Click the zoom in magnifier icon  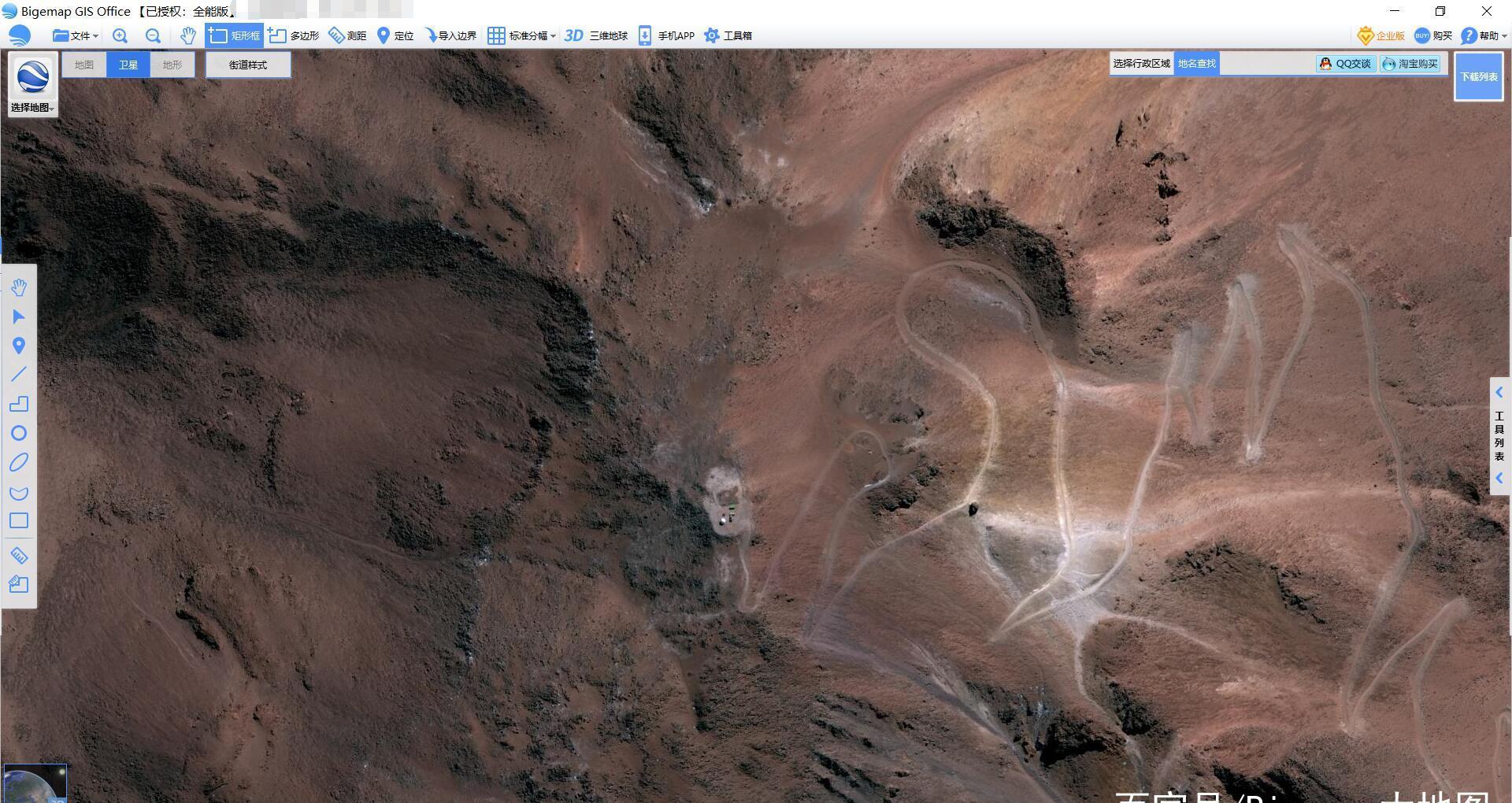click(x=120, y=35)
